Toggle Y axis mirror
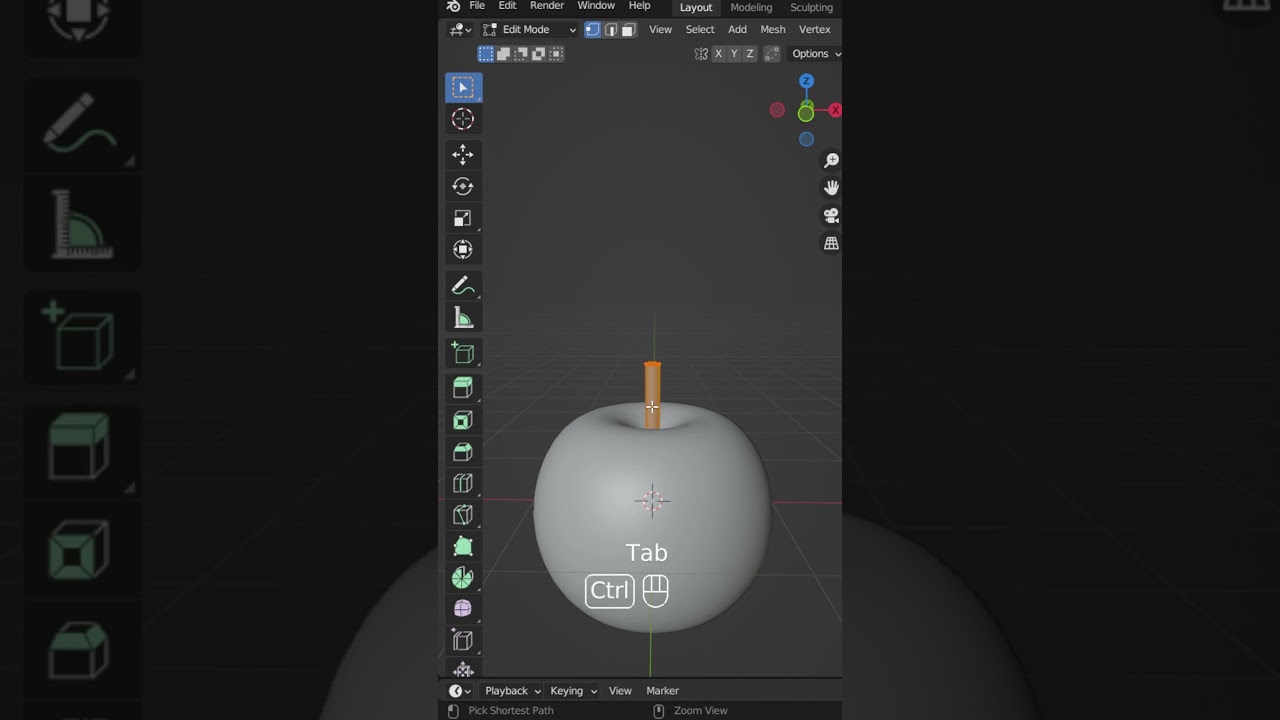 click(x=734, y=54)
